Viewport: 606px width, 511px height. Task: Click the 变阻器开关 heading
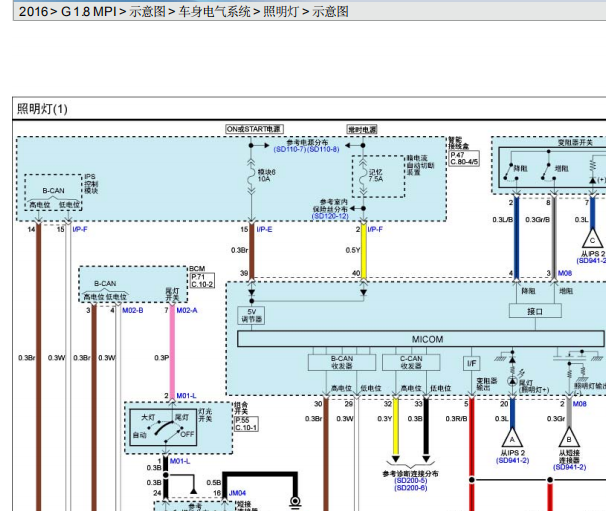pos(575,143)
